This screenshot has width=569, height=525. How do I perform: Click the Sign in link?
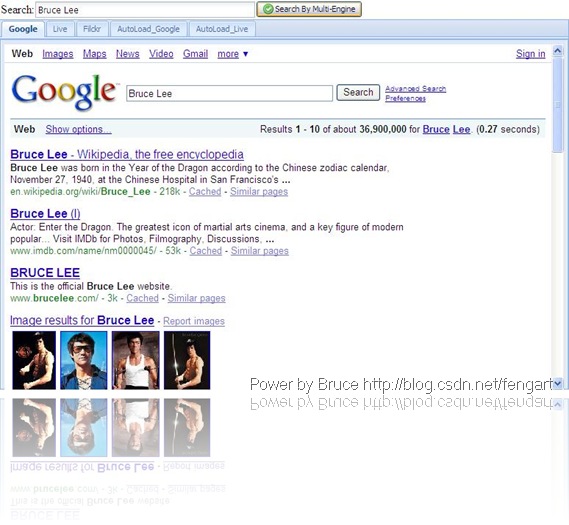[530, 54]
